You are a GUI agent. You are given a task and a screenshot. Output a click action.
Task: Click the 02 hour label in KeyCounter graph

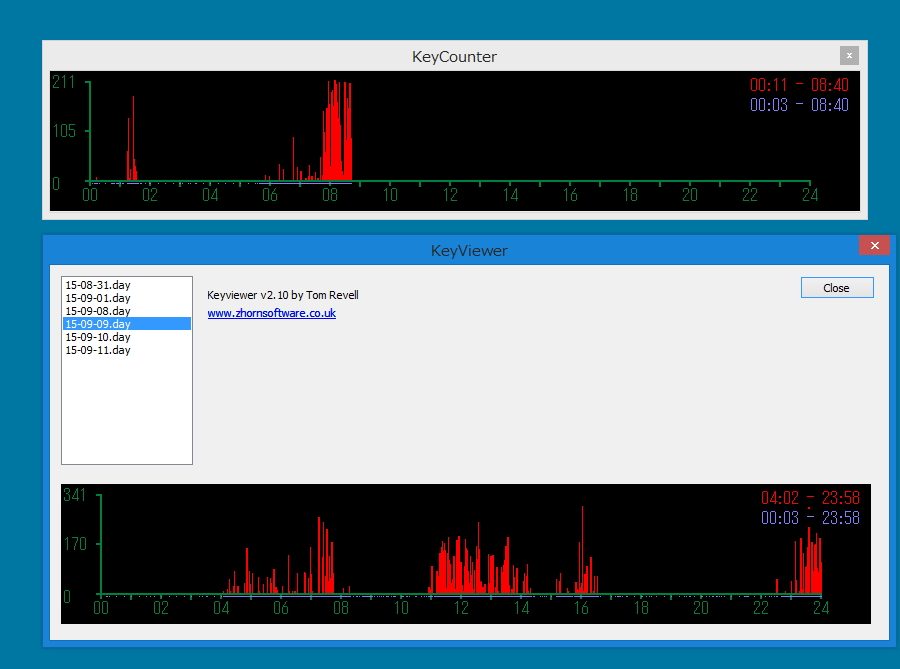pos(150,195)
